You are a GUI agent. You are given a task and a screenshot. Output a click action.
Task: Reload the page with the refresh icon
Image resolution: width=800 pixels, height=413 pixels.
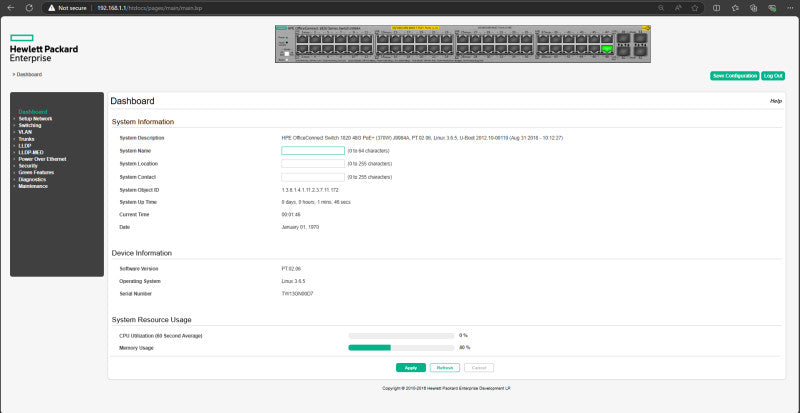coord(29,8)
